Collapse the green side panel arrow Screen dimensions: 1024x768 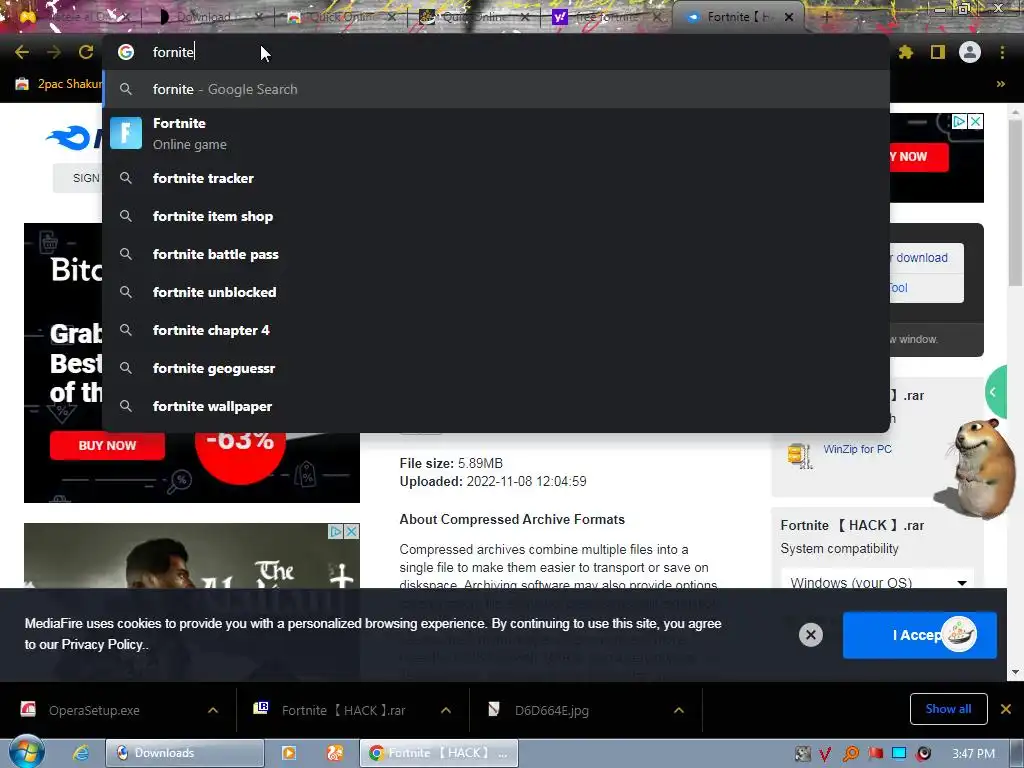tap(995, 392)
